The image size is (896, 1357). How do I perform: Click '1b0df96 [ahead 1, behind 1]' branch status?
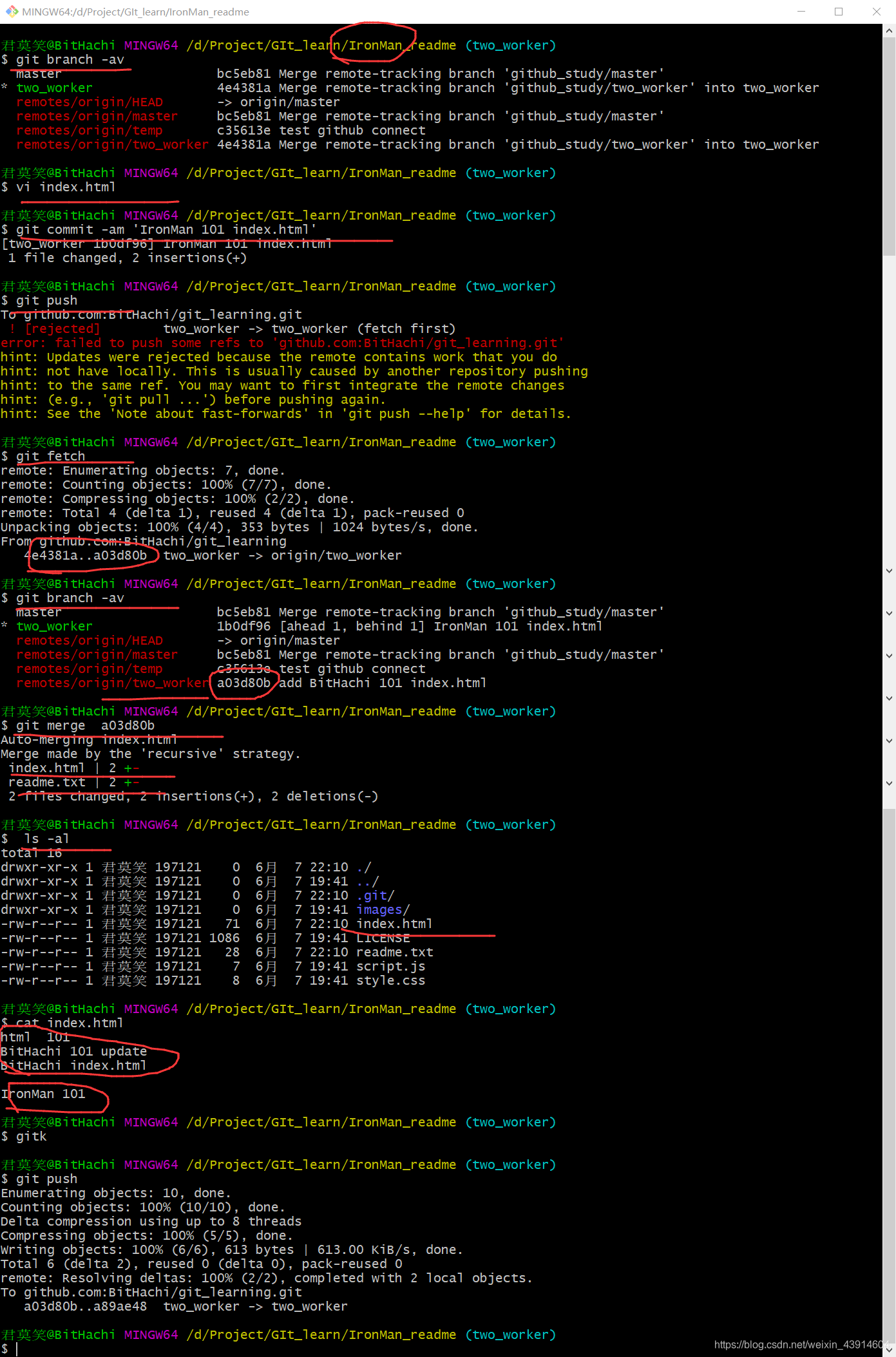point(321,626)
